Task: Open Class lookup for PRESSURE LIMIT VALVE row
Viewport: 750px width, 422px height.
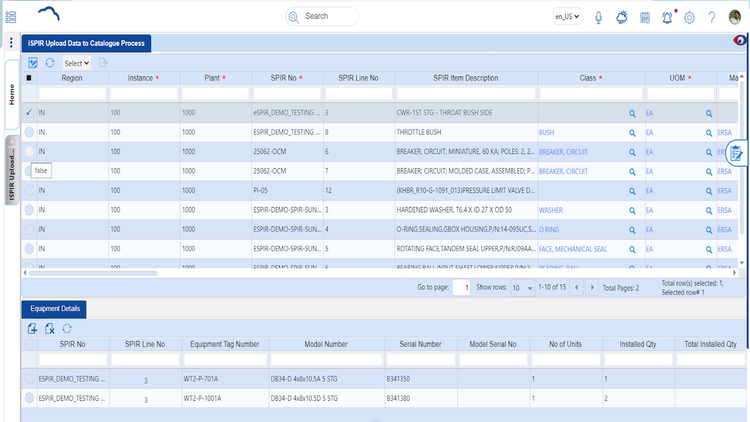Action: point(632,191)
